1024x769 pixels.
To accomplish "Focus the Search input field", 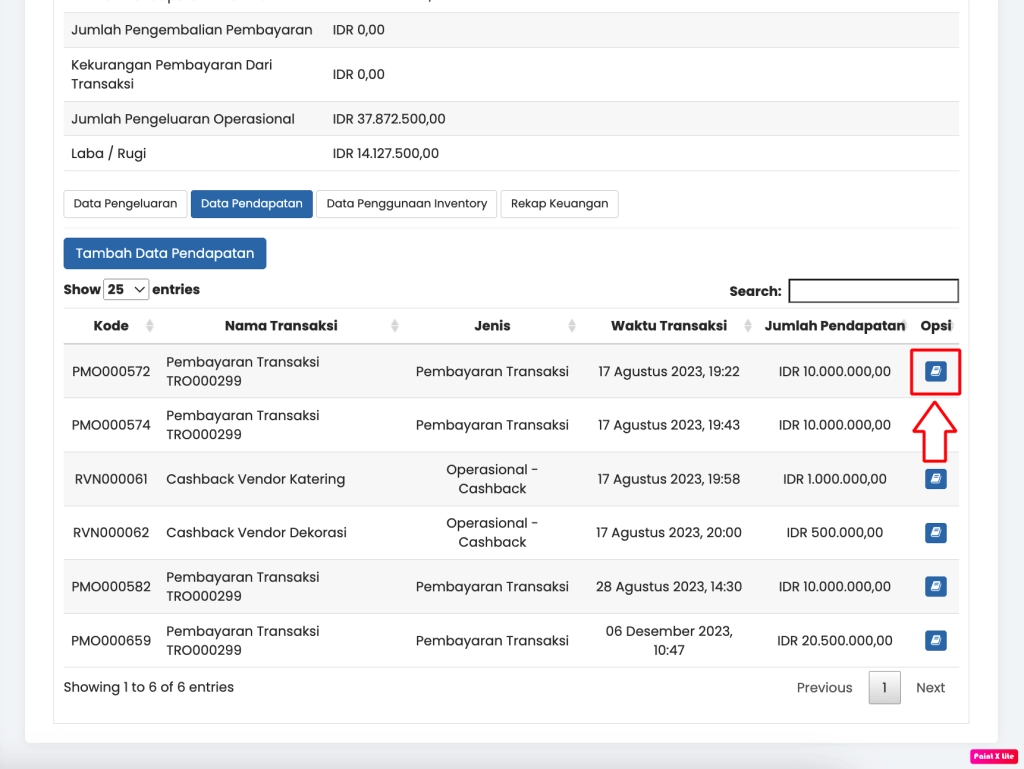I will (x=873, y=291).
